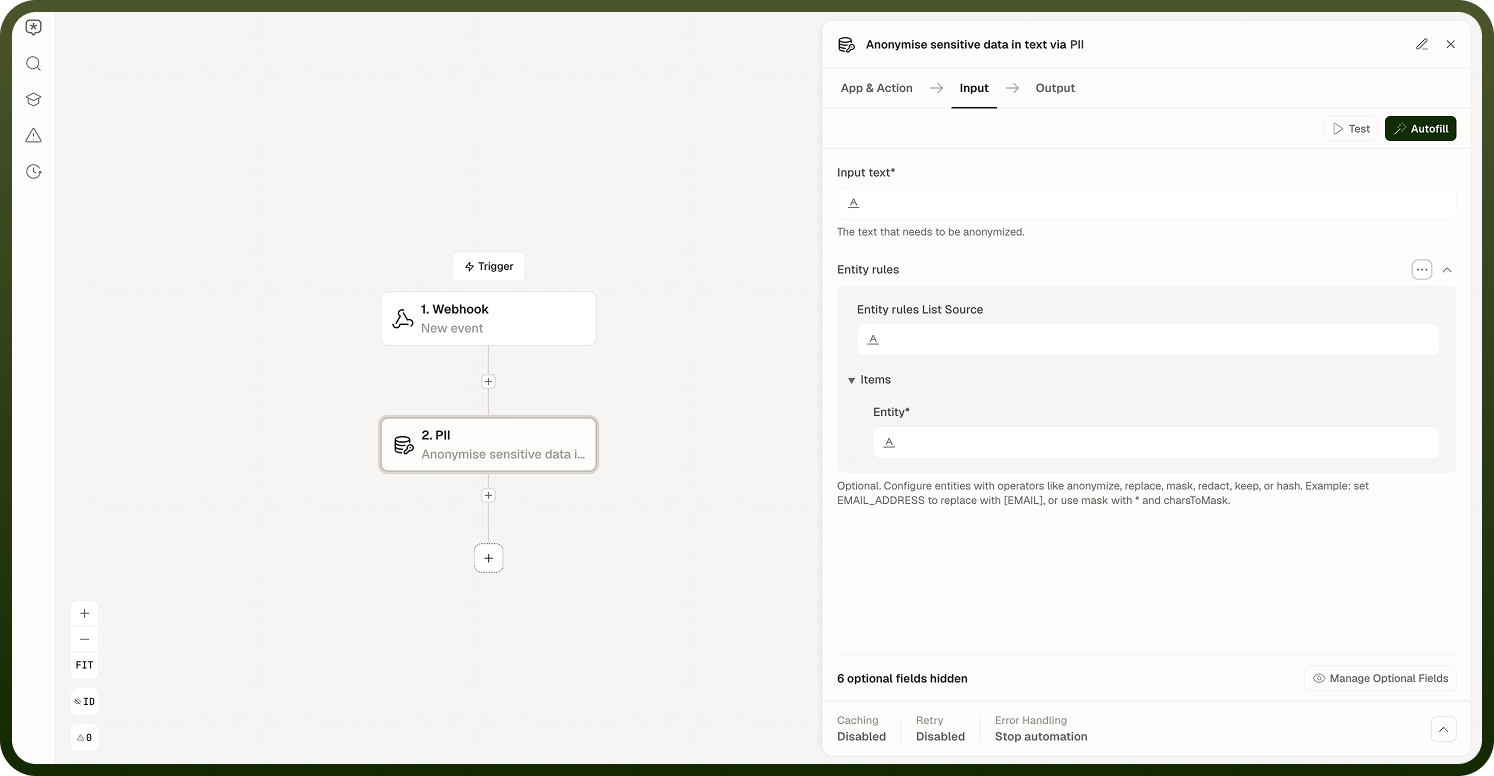Open the history clock icon in sidebar

point(33,172)
